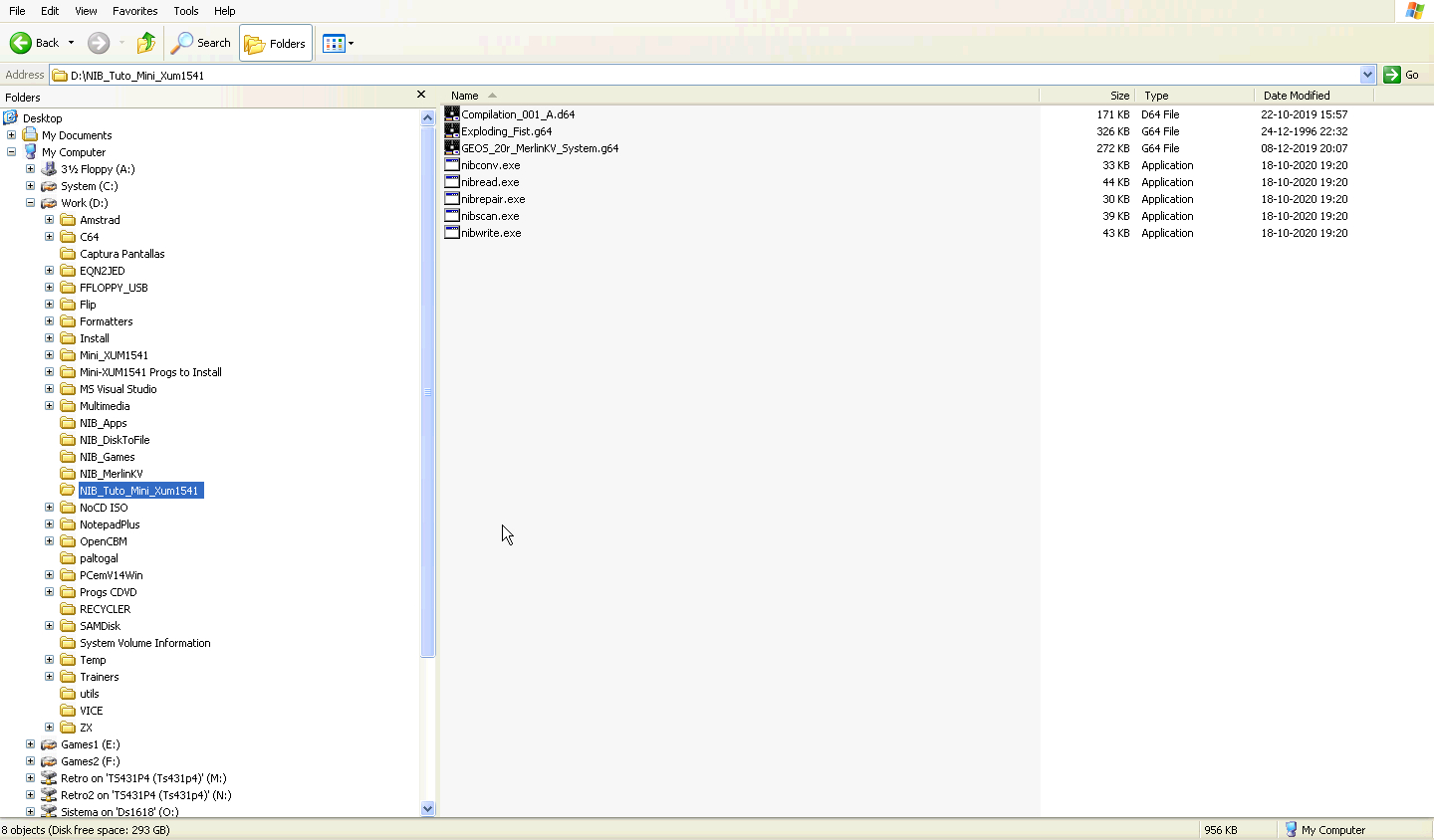Select Compilation_001_A.d64 file icon
The height and width of the screenshot is (840, 1434).
coord(452,113)
